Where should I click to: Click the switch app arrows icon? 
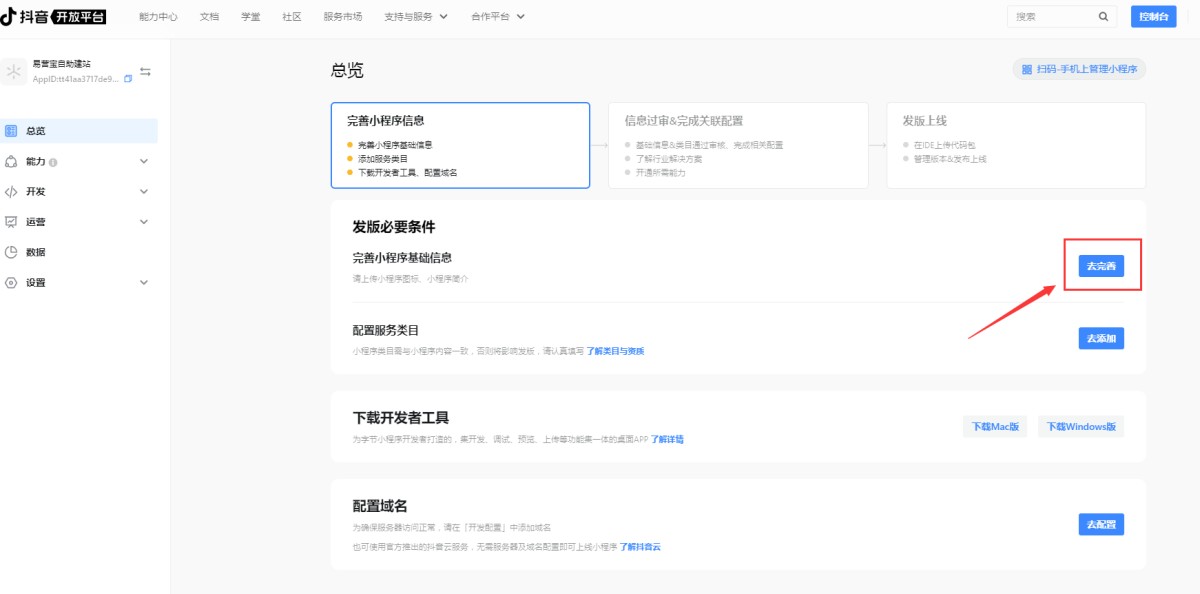point(146,71)
